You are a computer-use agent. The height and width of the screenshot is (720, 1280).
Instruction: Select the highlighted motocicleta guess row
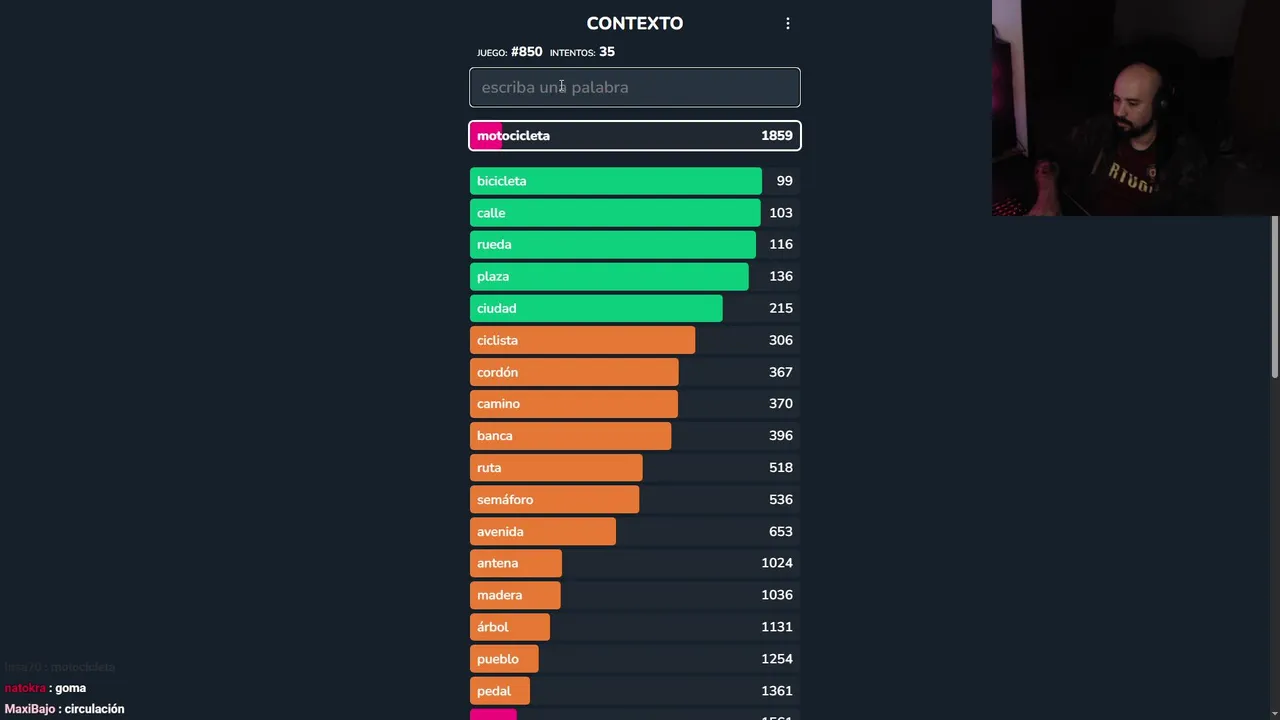click(x=634, y=136)
